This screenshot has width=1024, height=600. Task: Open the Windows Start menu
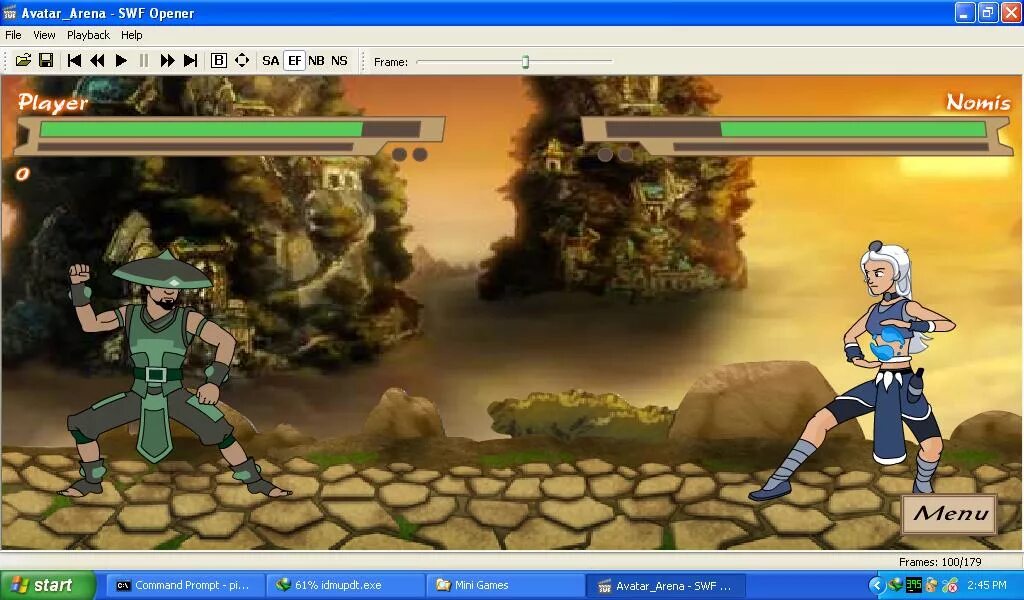pyautogui.click(x=48, y=585)
